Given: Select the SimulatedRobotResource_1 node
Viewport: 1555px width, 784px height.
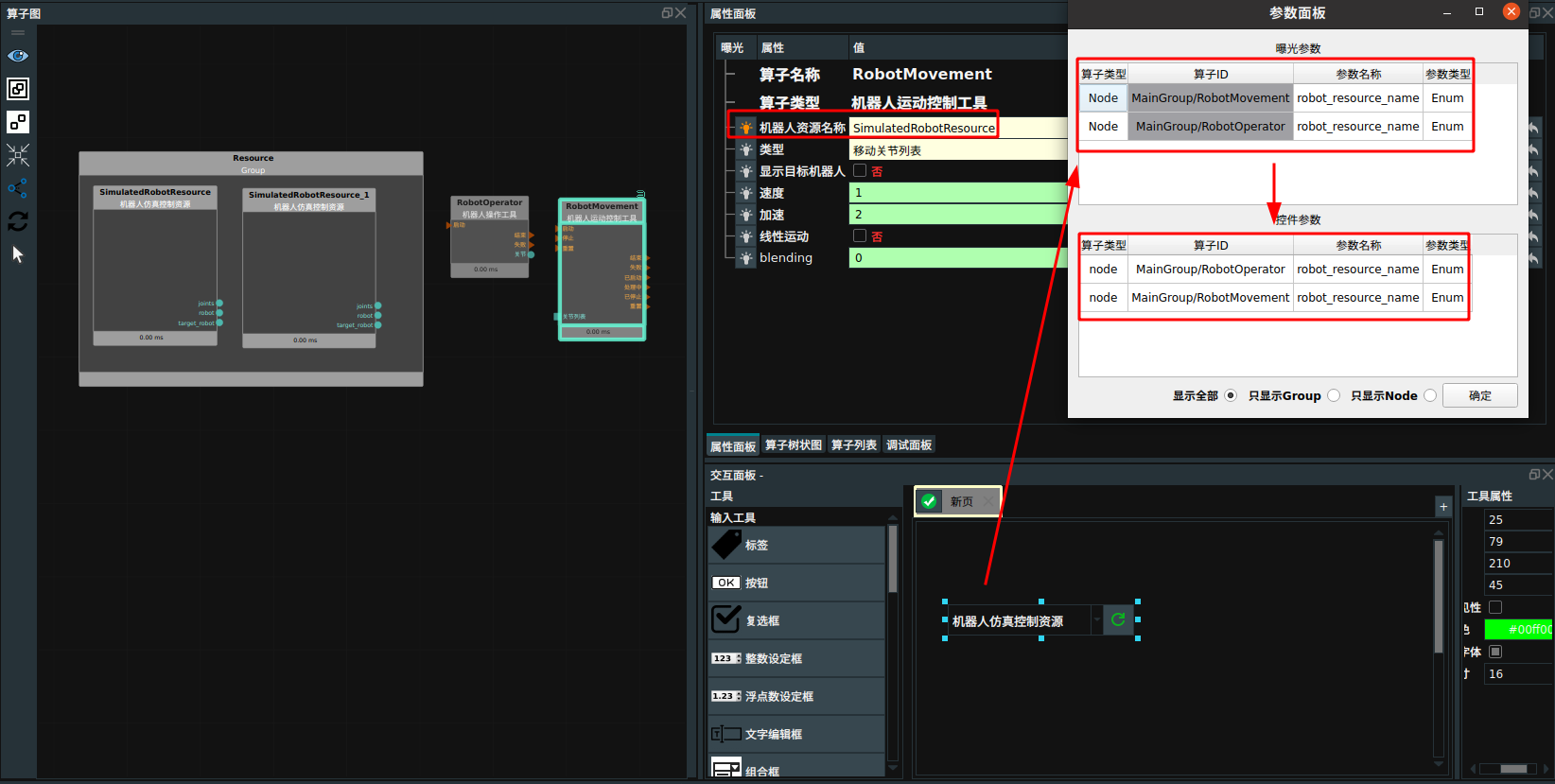Looking at the screenshot, I should tap(309, 268).
